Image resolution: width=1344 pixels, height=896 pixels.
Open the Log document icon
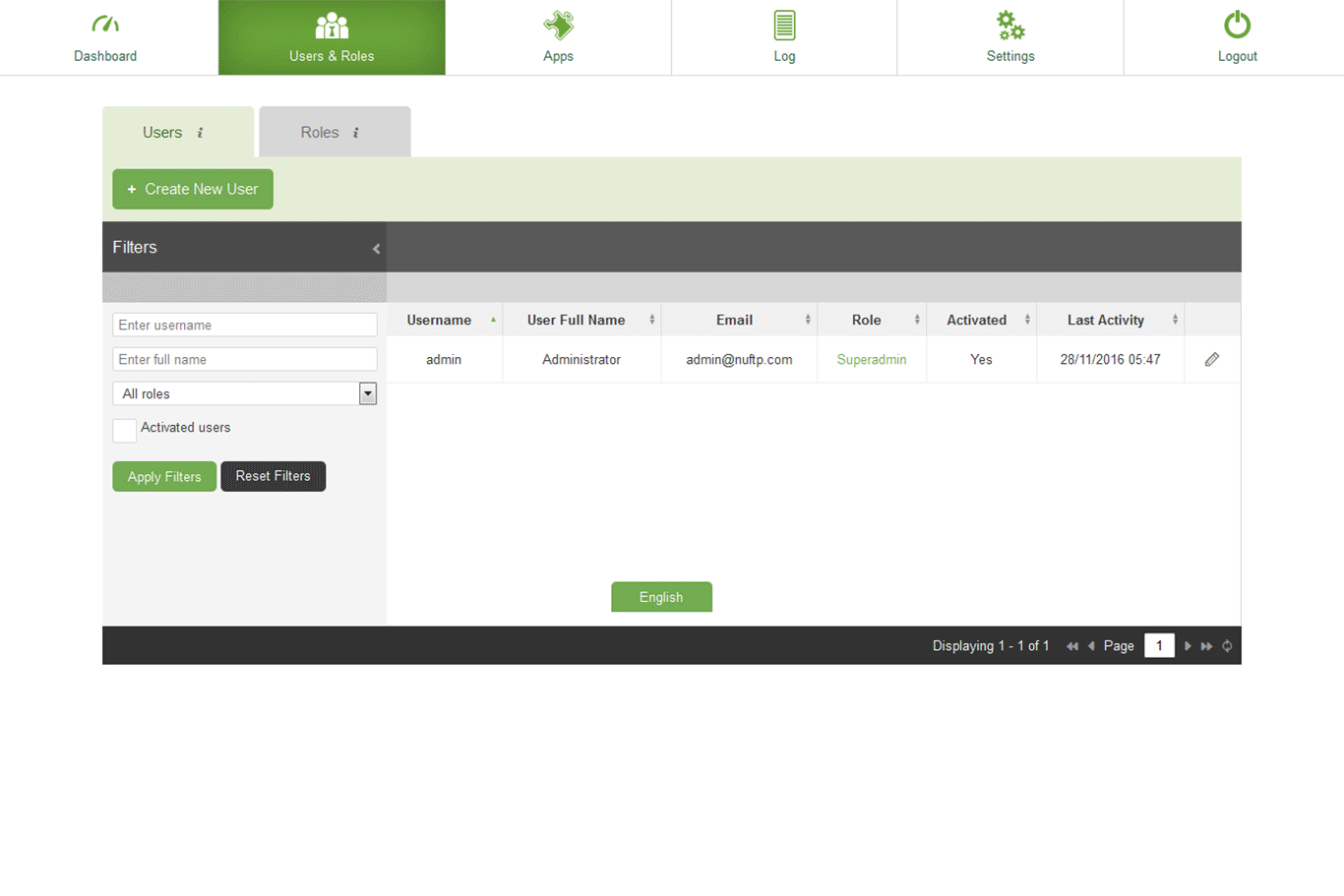[784, 25]
